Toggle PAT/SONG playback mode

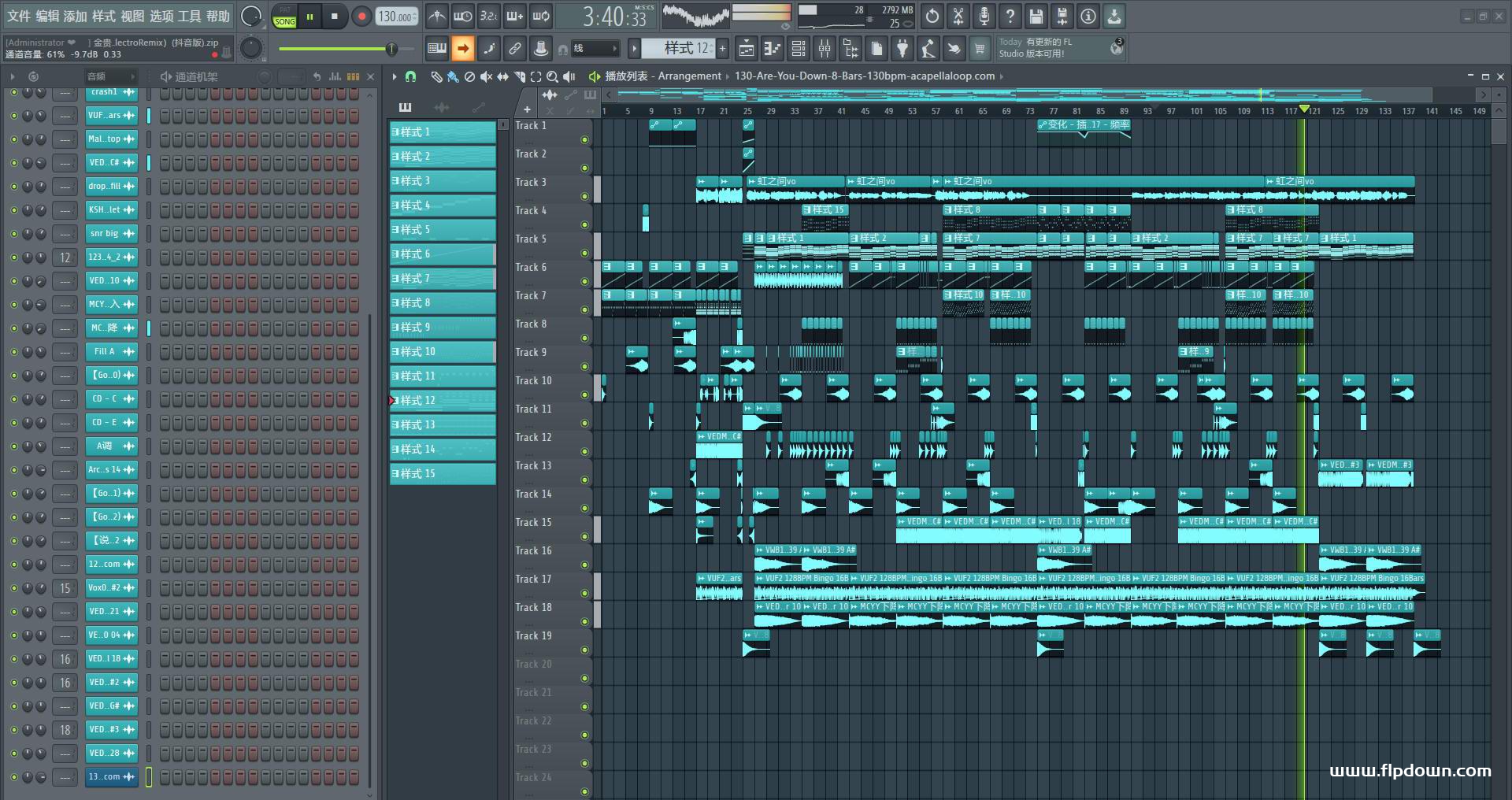coord(284,17)
